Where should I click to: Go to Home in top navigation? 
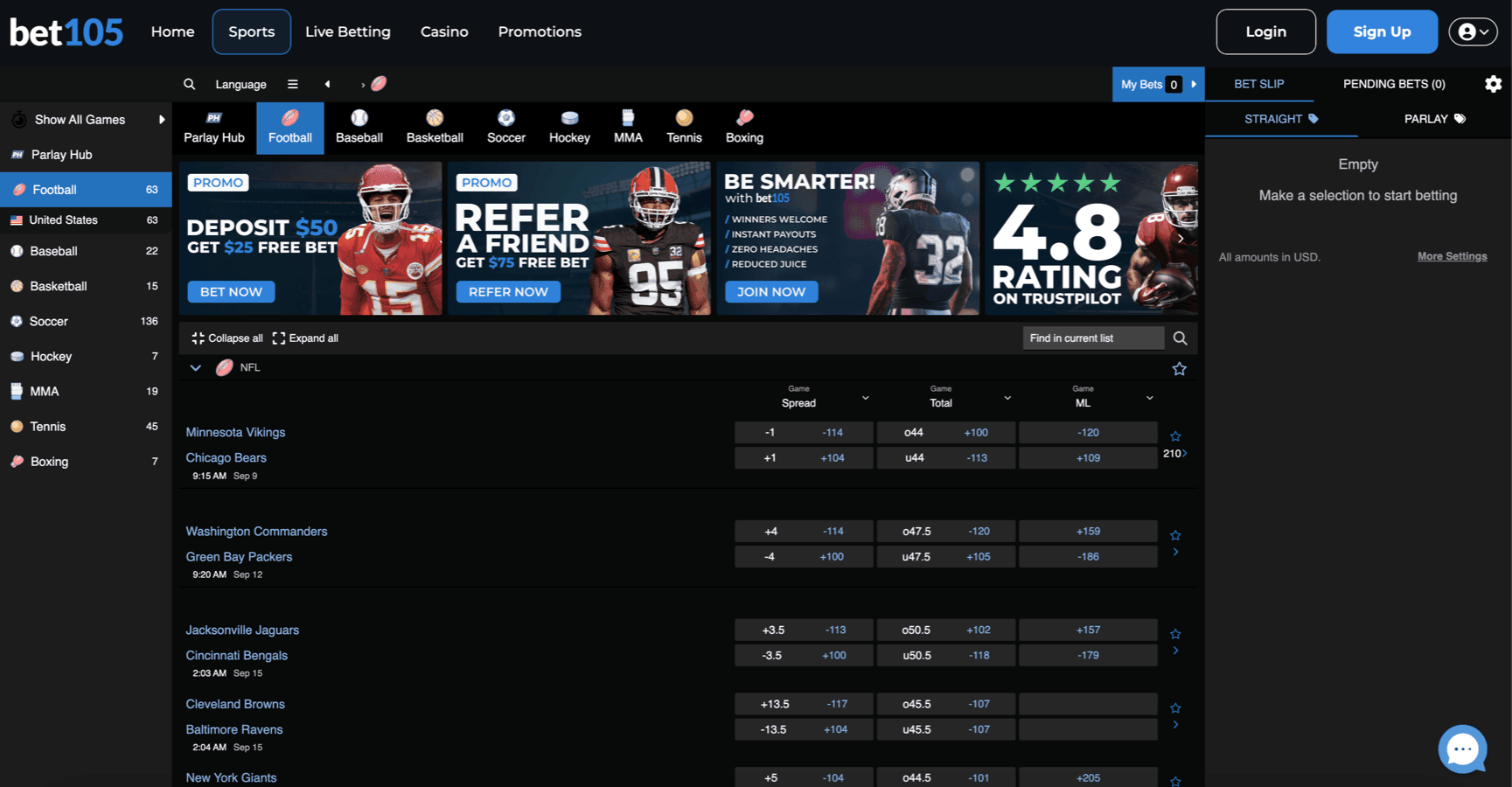pyautogui.click(x=172, y=31)
